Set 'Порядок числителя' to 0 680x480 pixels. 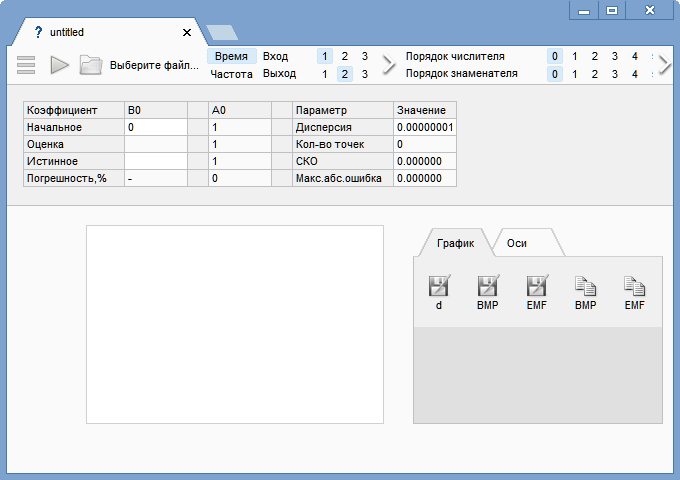click(555, 56)
